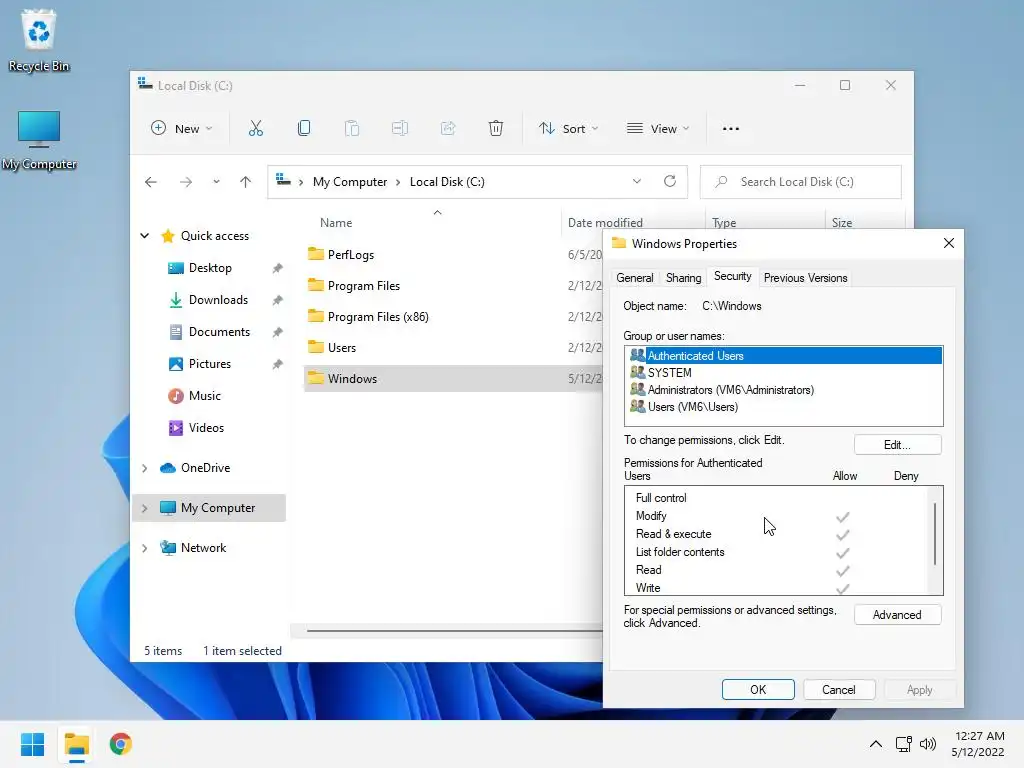Screen dimensions: 1024x768
Task: Click the permissions list scrollbar
Action: [935, 534]
